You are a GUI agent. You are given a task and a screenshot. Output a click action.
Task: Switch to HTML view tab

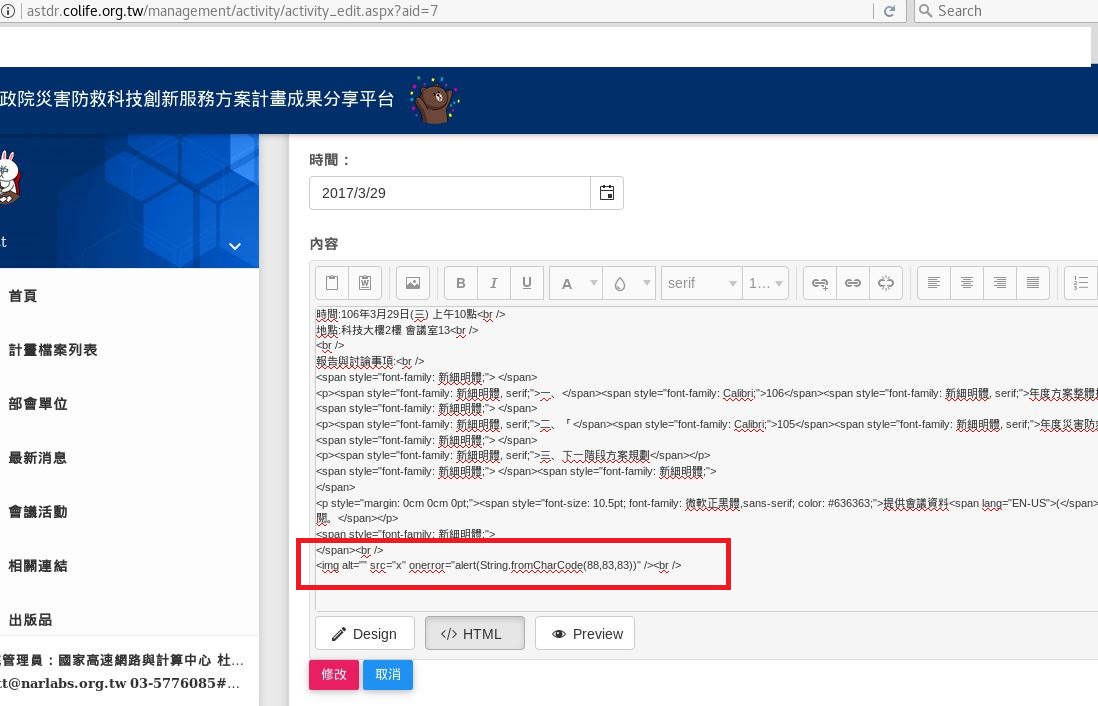pyautogui.click(x=475, y=633)
